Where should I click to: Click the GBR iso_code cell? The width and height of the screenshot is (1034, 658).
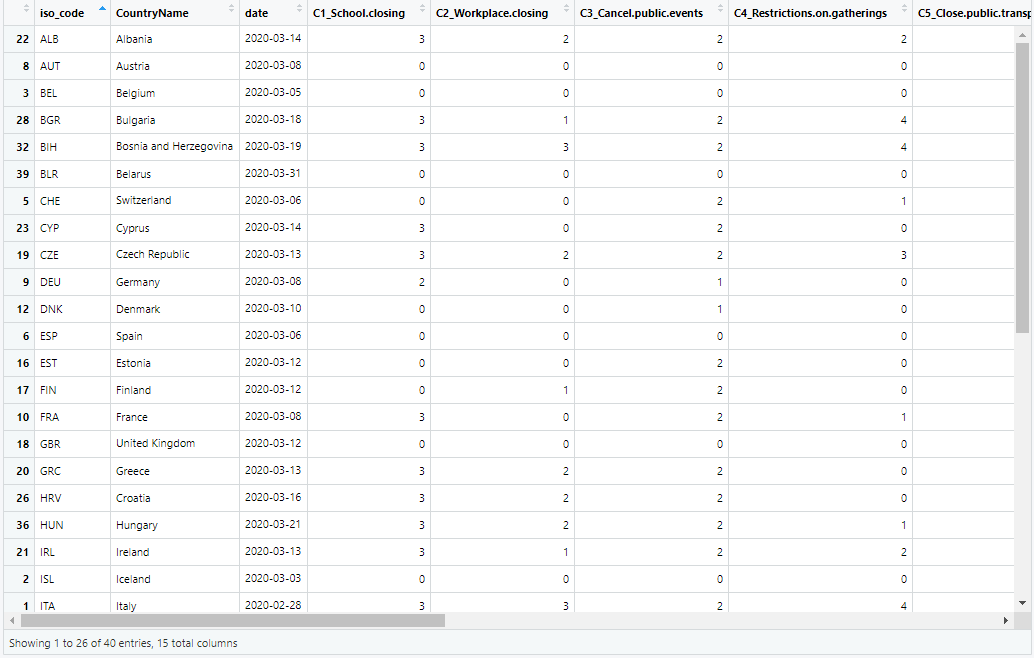pos(50,444)
